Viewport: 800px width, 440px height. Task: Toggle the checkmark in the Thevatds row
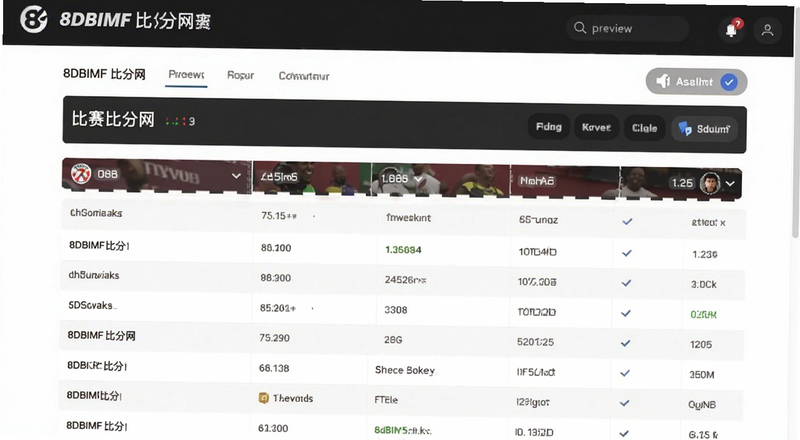(x=624, y=403)
